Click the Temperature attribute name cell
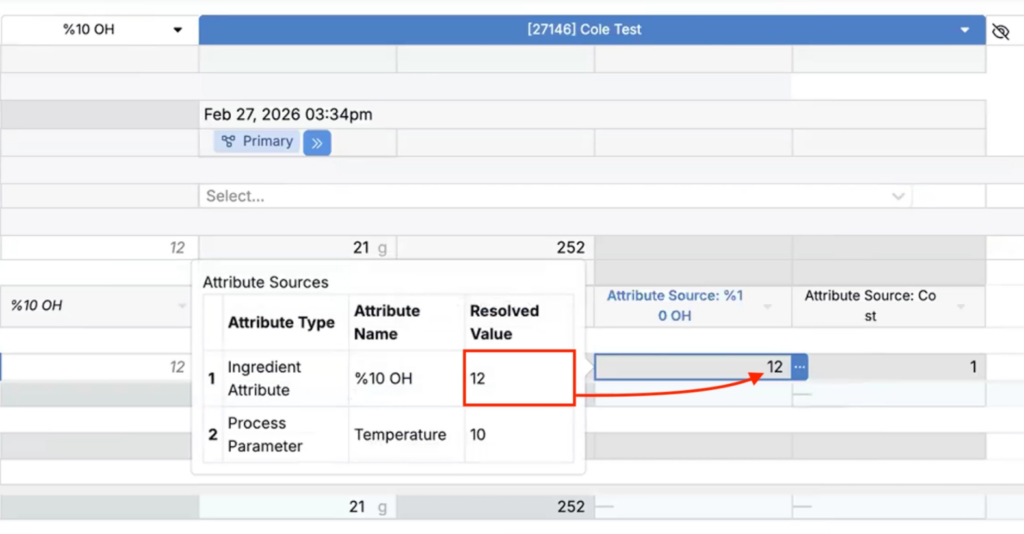The height and width of the screenshot is (534, 1024). click(400, 435)
